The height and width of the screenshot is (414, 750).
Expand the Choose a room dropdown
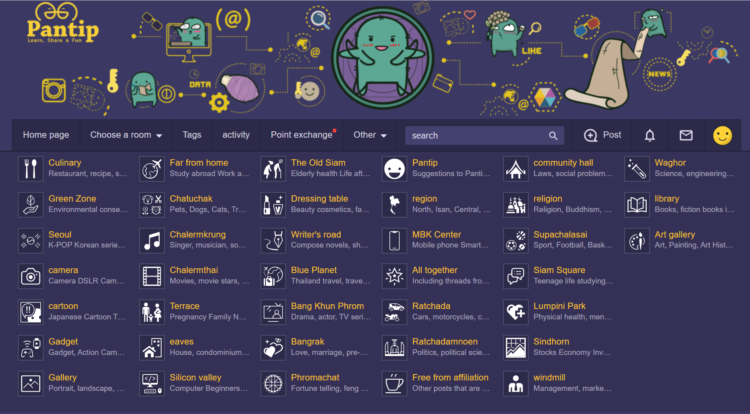tap(126, 135)
